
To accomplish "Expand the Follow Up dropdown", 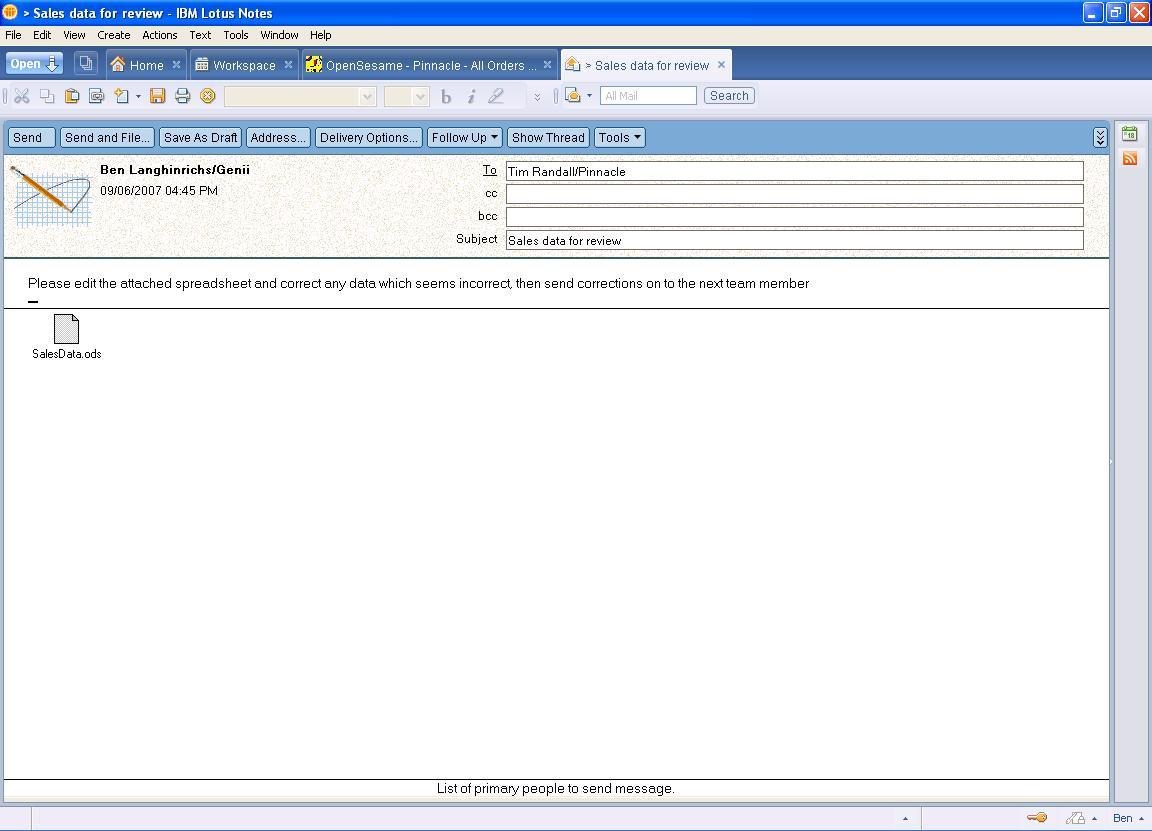I will point(465,138).
